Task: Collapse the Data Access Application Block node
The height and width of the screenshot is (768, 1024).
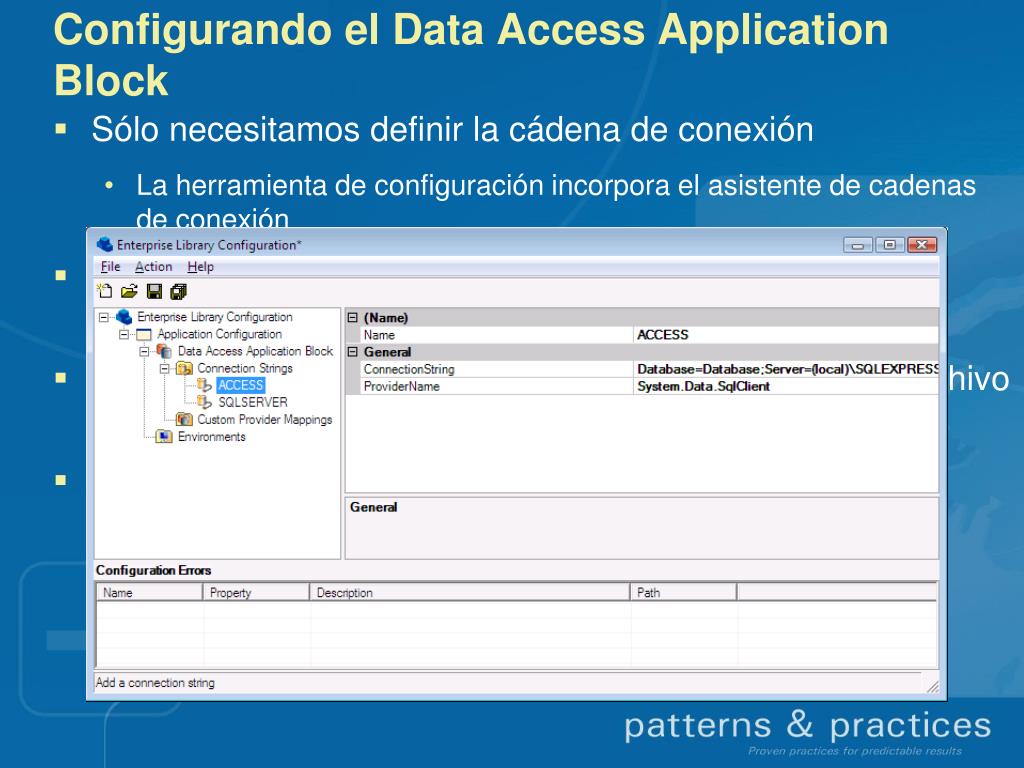Action: [x=144, y=351]
